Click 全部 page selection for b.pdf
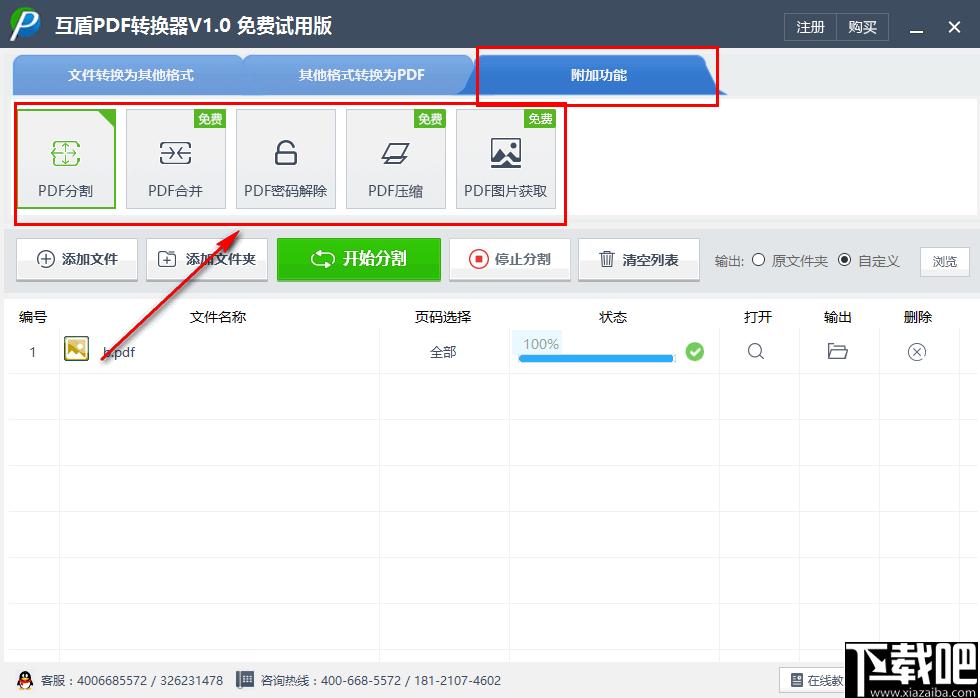Image resolution: width=980 pixels, height=698 pixels. point(443,352)
